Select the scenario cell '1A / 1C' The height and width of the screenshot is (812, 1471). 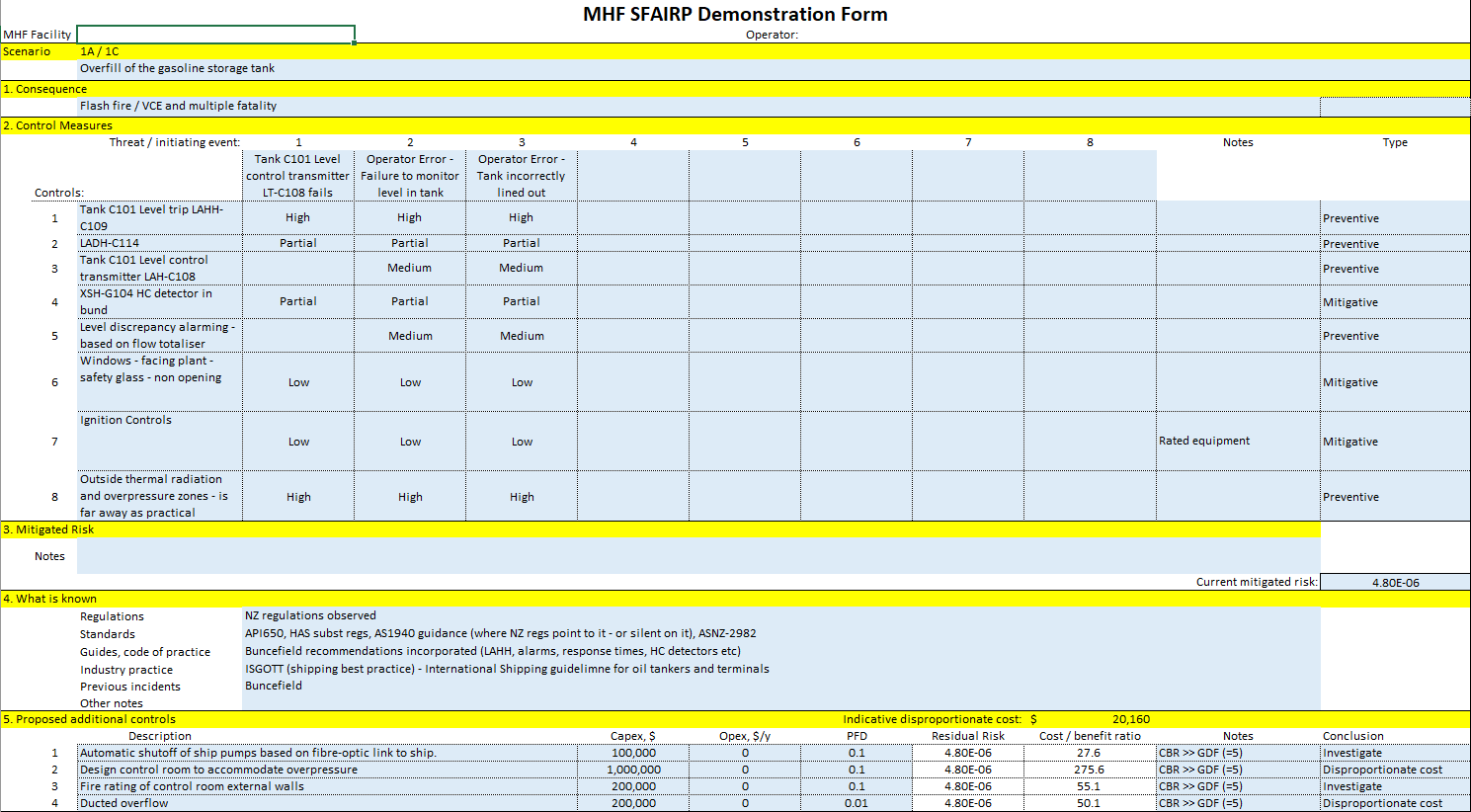[x=100, y=51]
